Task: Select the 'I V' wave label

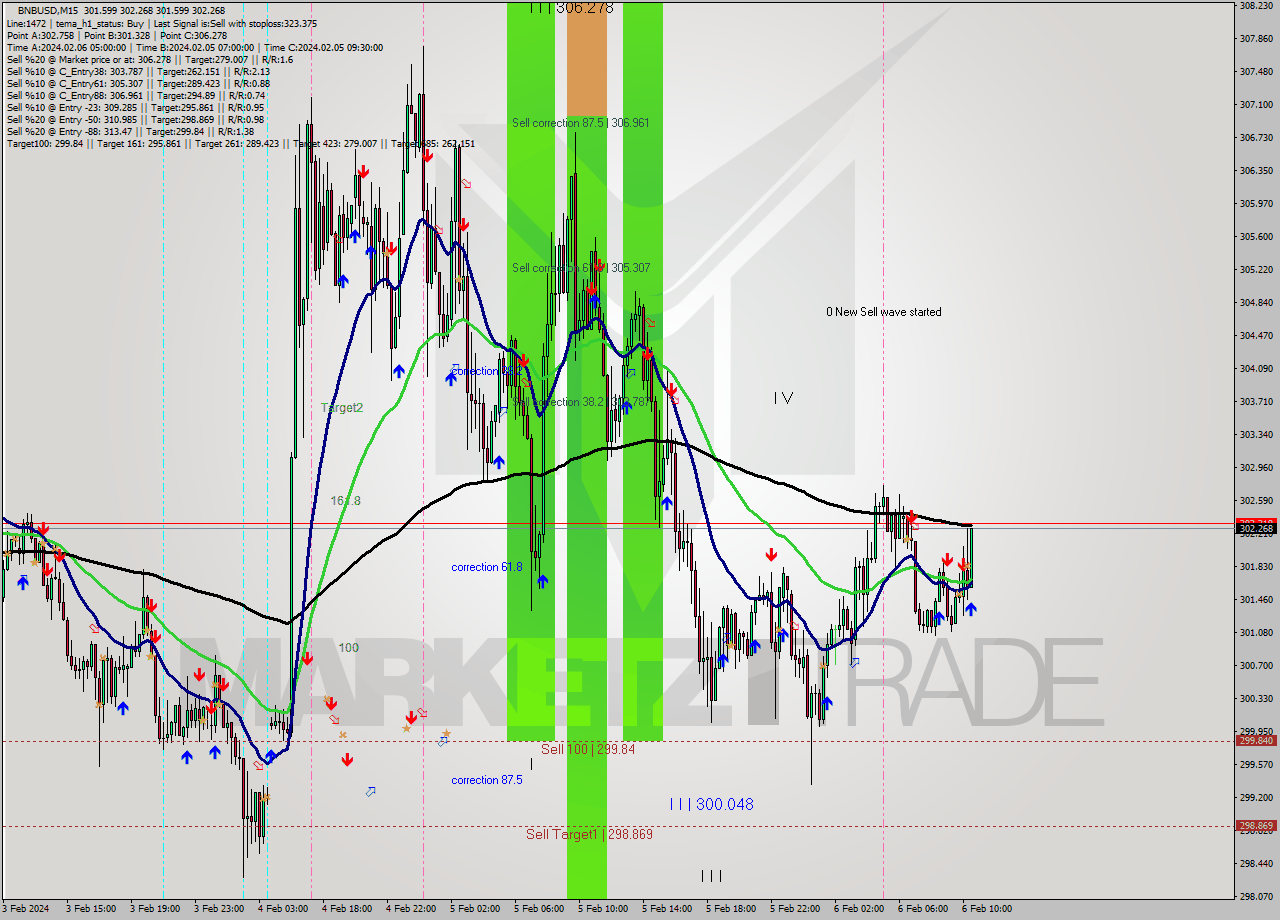Action: coord(783,398)
